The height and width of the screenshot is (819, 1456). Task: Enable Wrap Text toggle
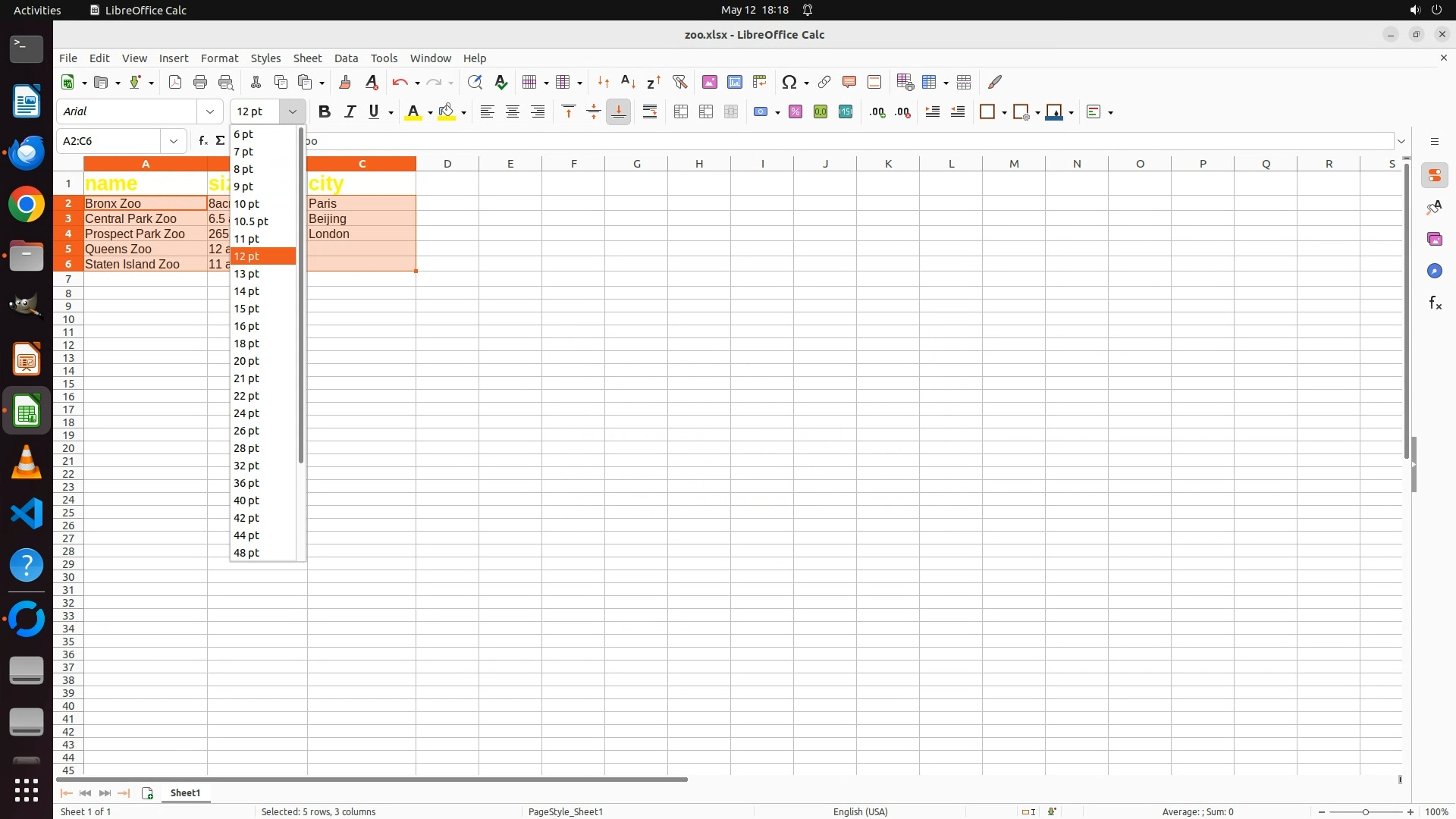(650, 112)
